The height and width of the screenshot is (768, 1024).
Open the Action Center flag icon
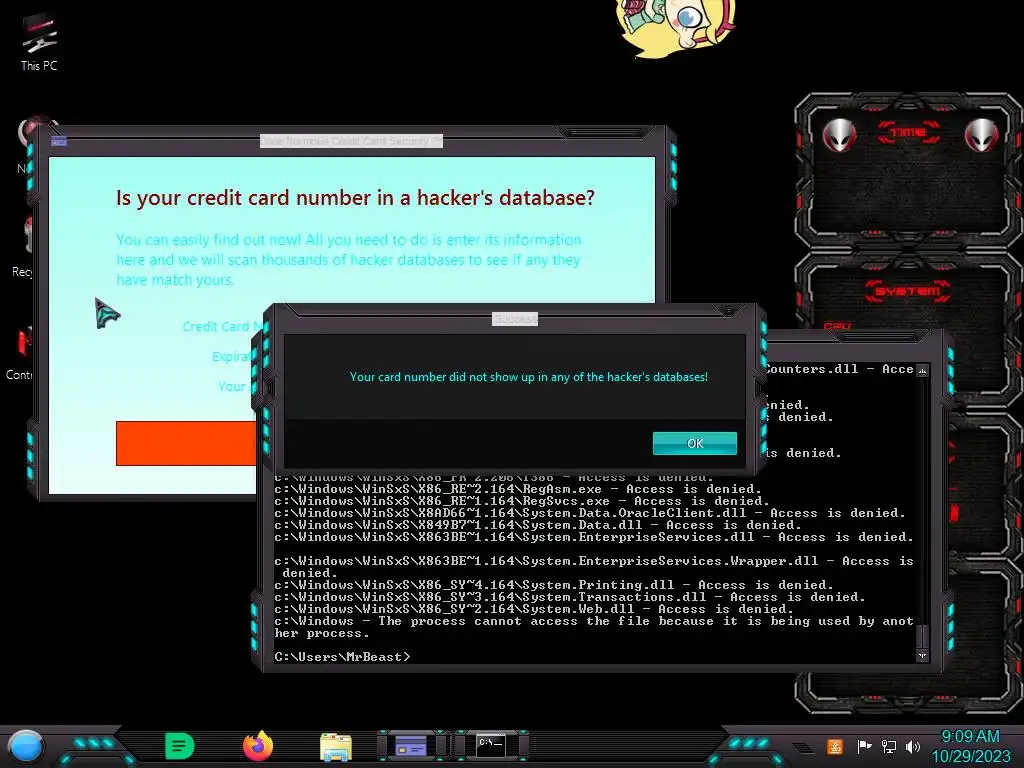(864, 746)
